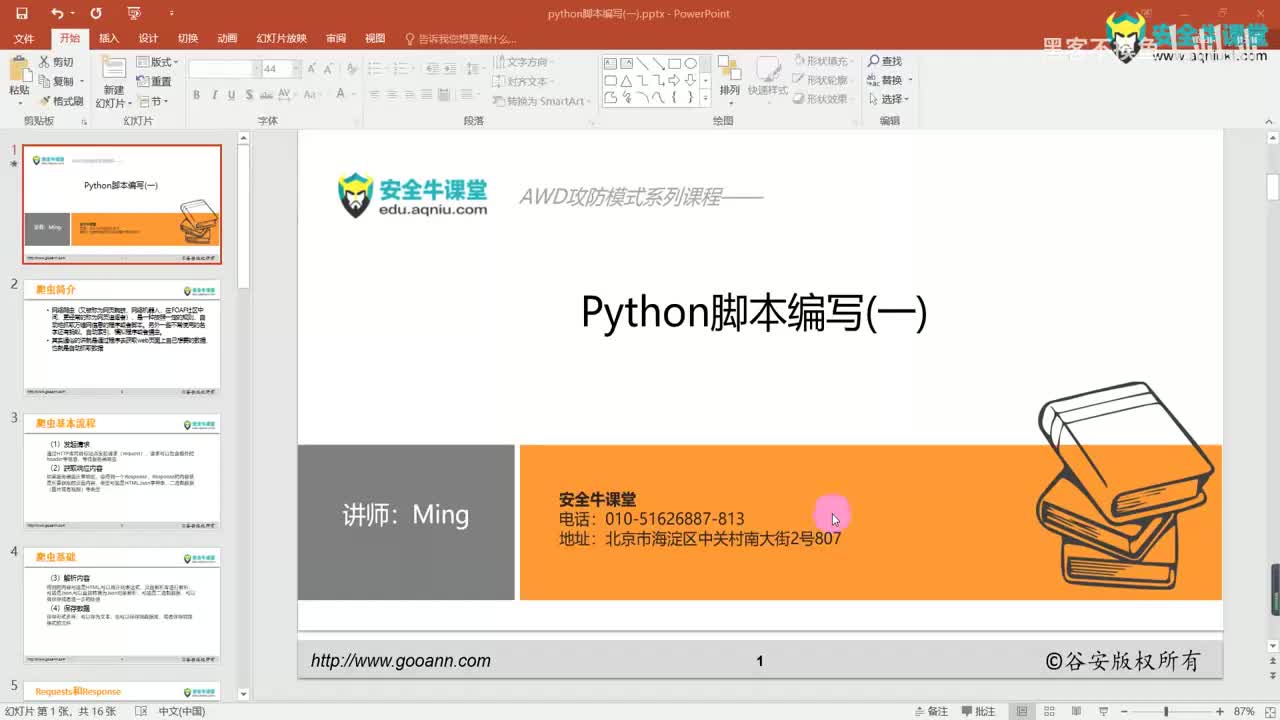Save the presentation via quick access toolbar
Image resolution: width=1280 pixels, height=720 pixels.
(x=21, y=13)
